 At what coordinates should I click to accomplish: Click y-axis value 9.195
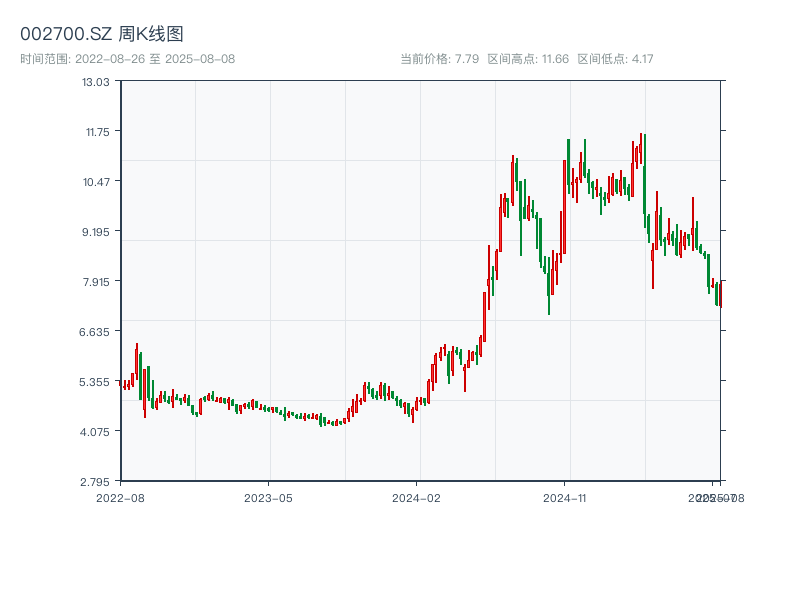click(96, 232)
